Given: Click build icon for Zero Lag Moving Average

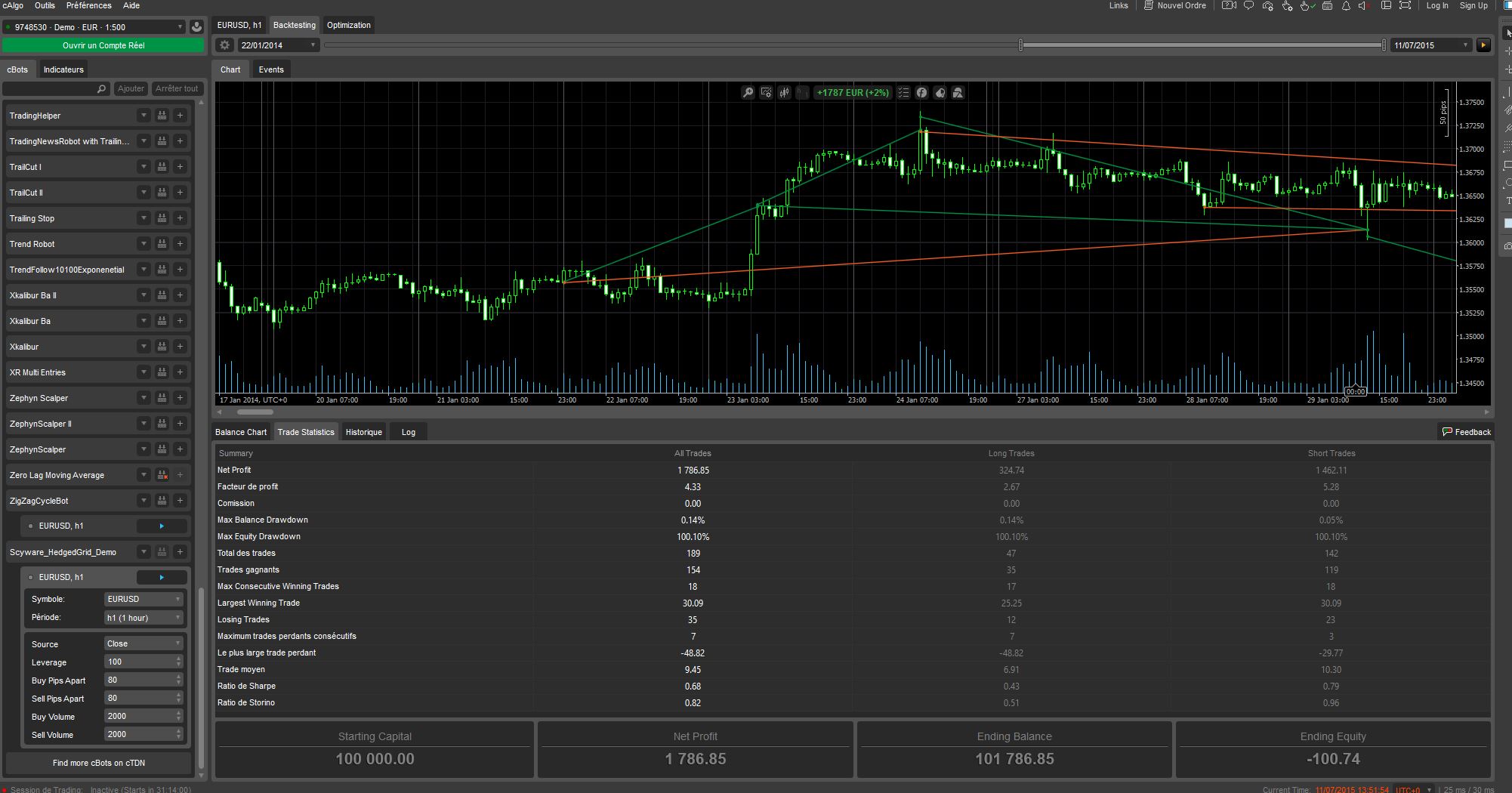Looking at the screenshot, I should click(x=162, y=475).
